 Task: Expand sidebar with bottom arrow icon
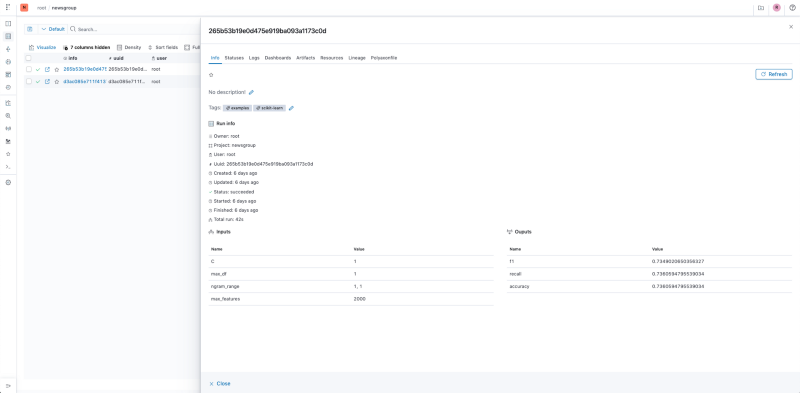pyautogui.click(x=8, y=385)
